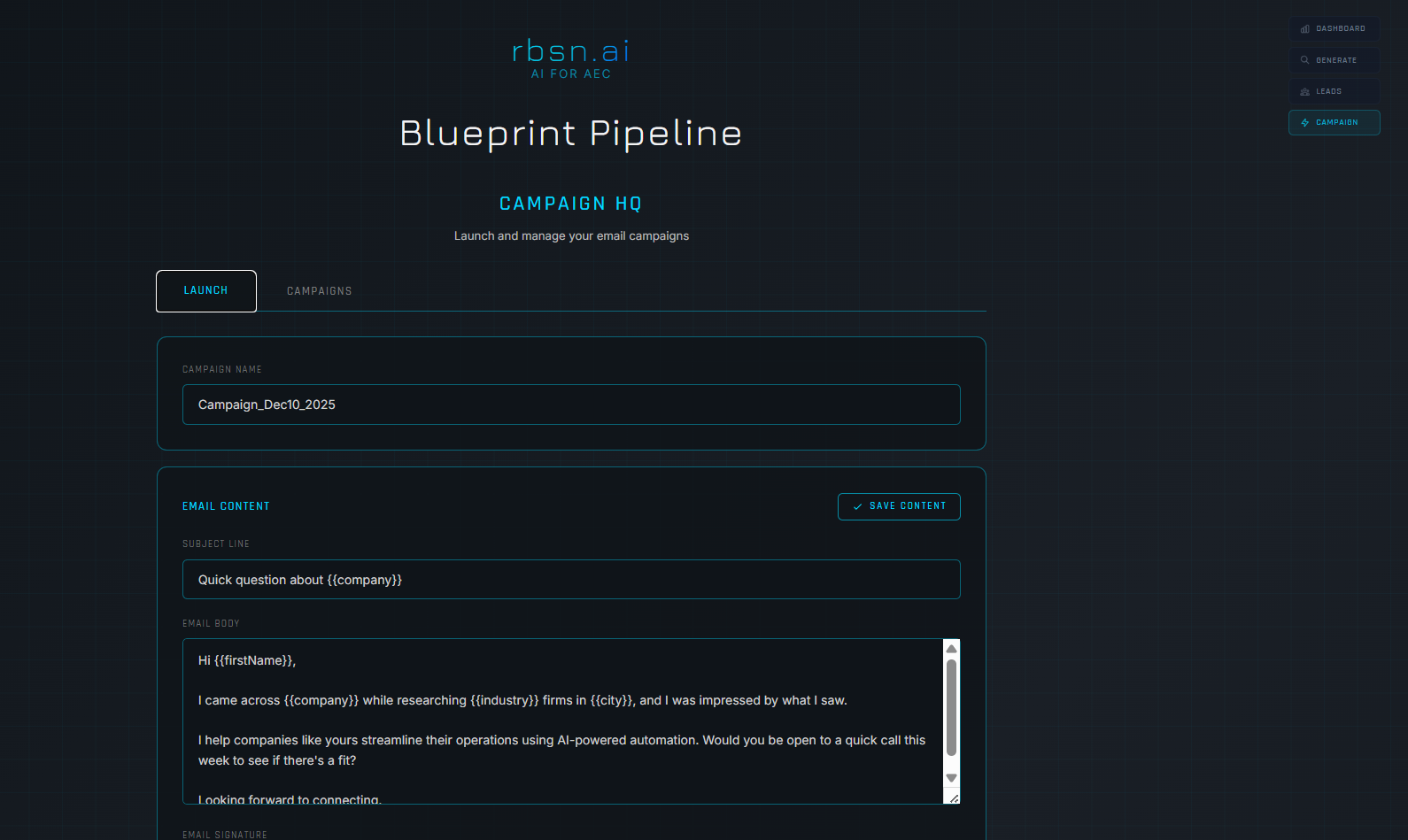Click the 'EMAIL BODY' field label
This screenshot has height=840, width=1408.
pos(211,623)
